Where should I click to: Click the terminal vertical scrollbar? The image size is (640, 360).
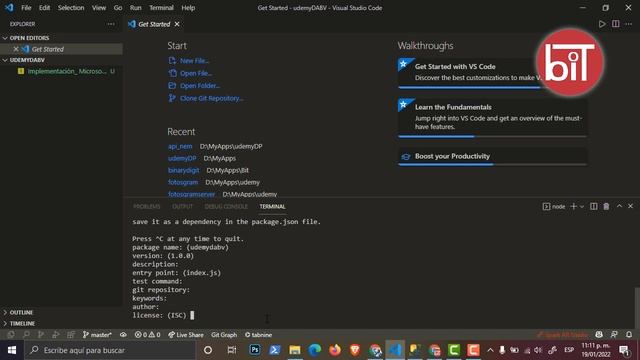[637, 308]
